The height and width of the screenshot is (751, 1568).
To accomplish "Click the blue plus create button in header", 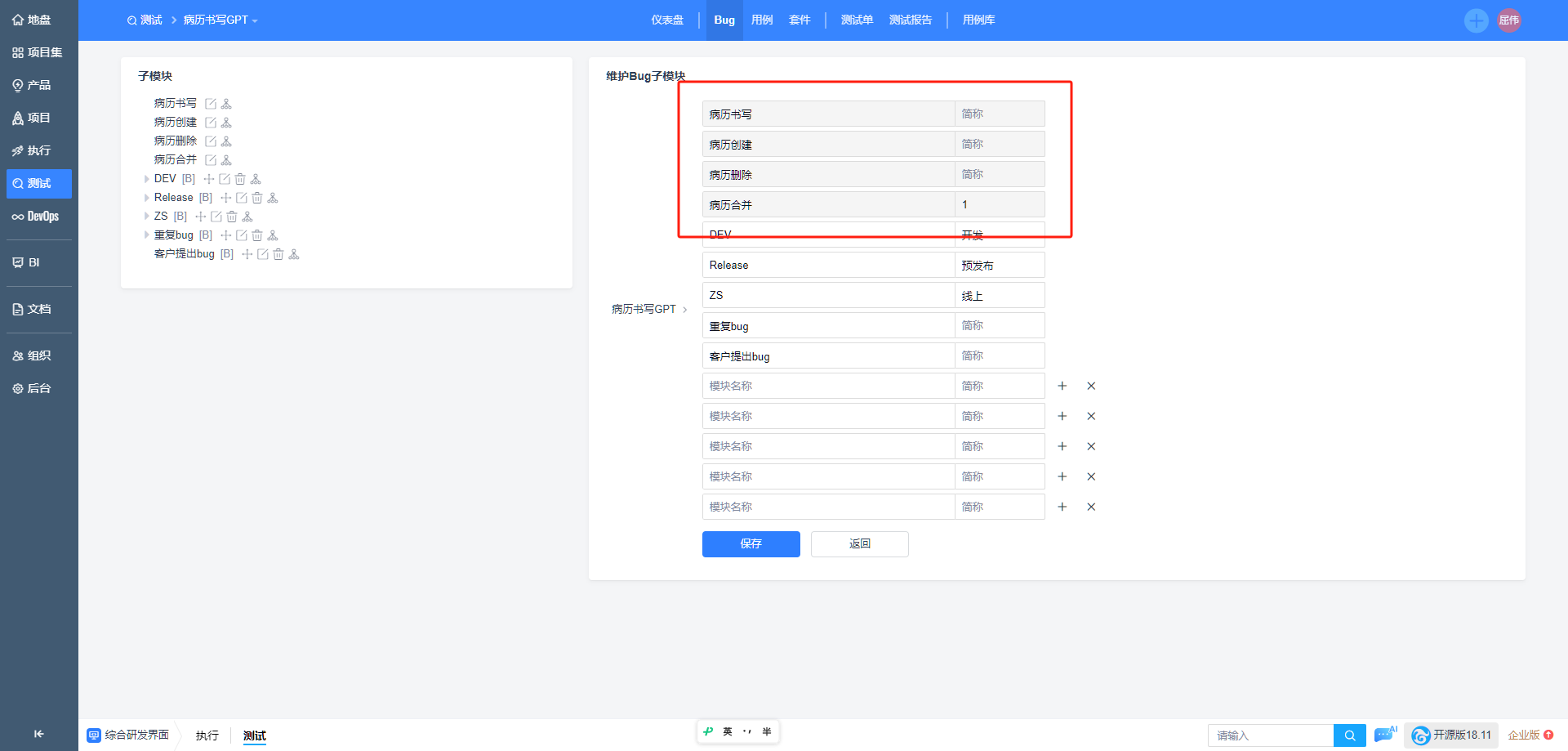I will click(x=1476, y=20).
